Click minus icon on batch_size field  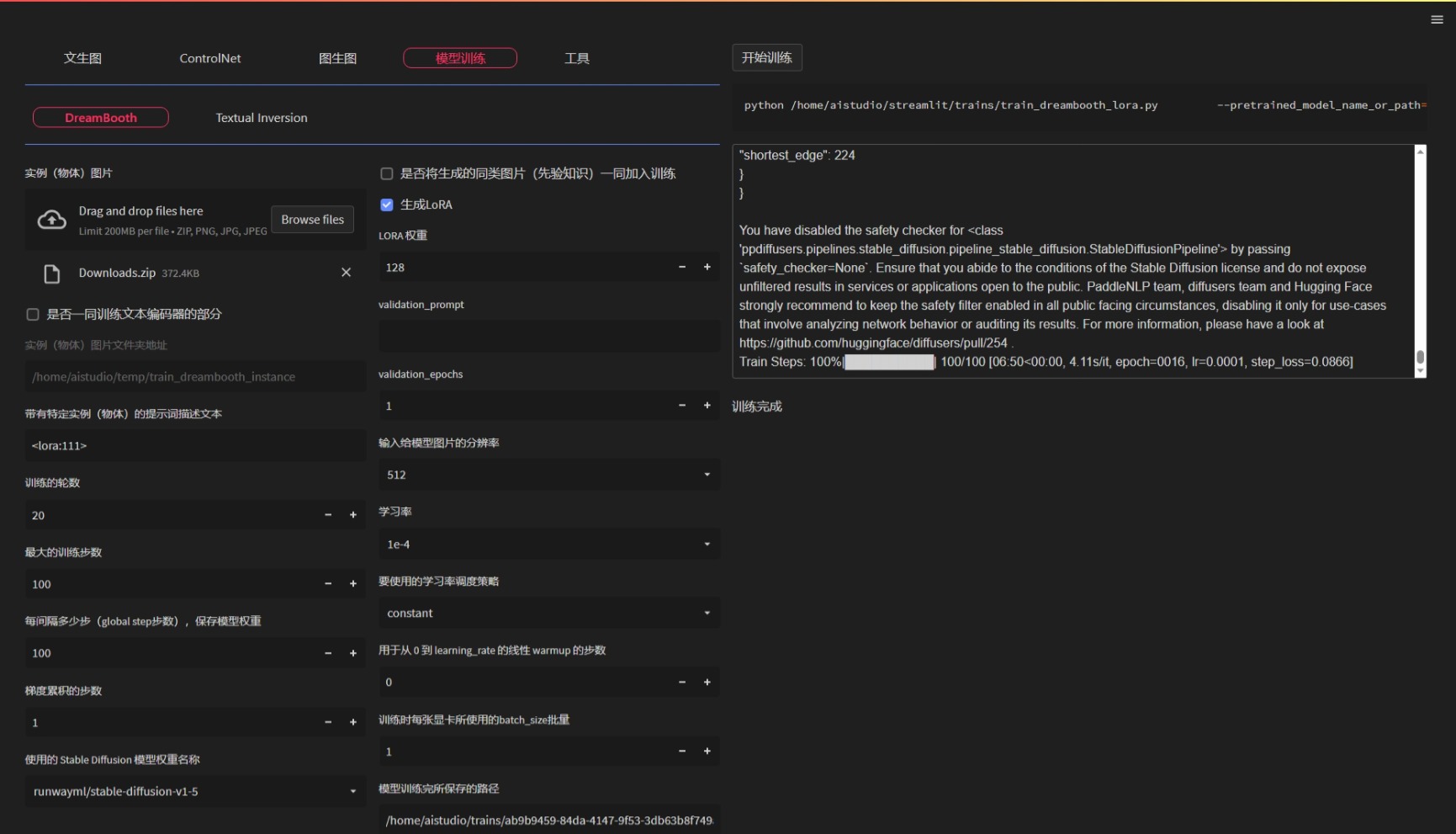coord(681,751)
